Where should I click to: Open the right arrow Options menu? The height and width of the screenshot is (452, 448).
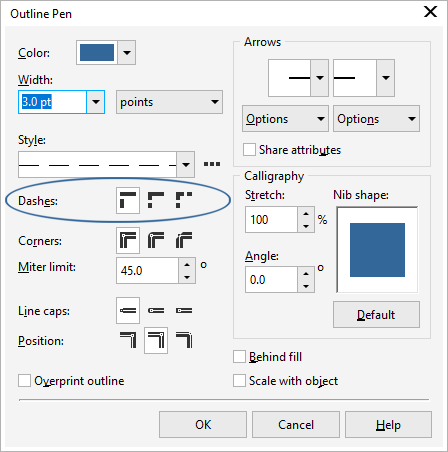(376, 119)
